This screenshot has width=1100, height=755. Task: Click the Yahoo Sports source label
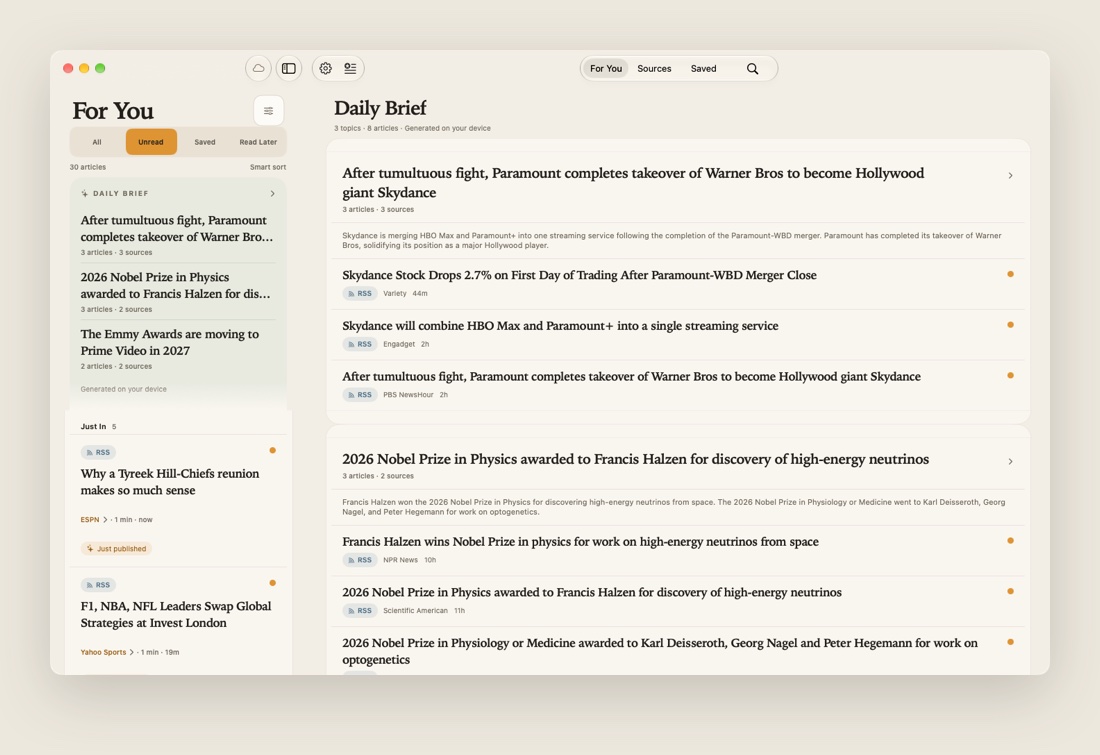(x=103, y=653)
